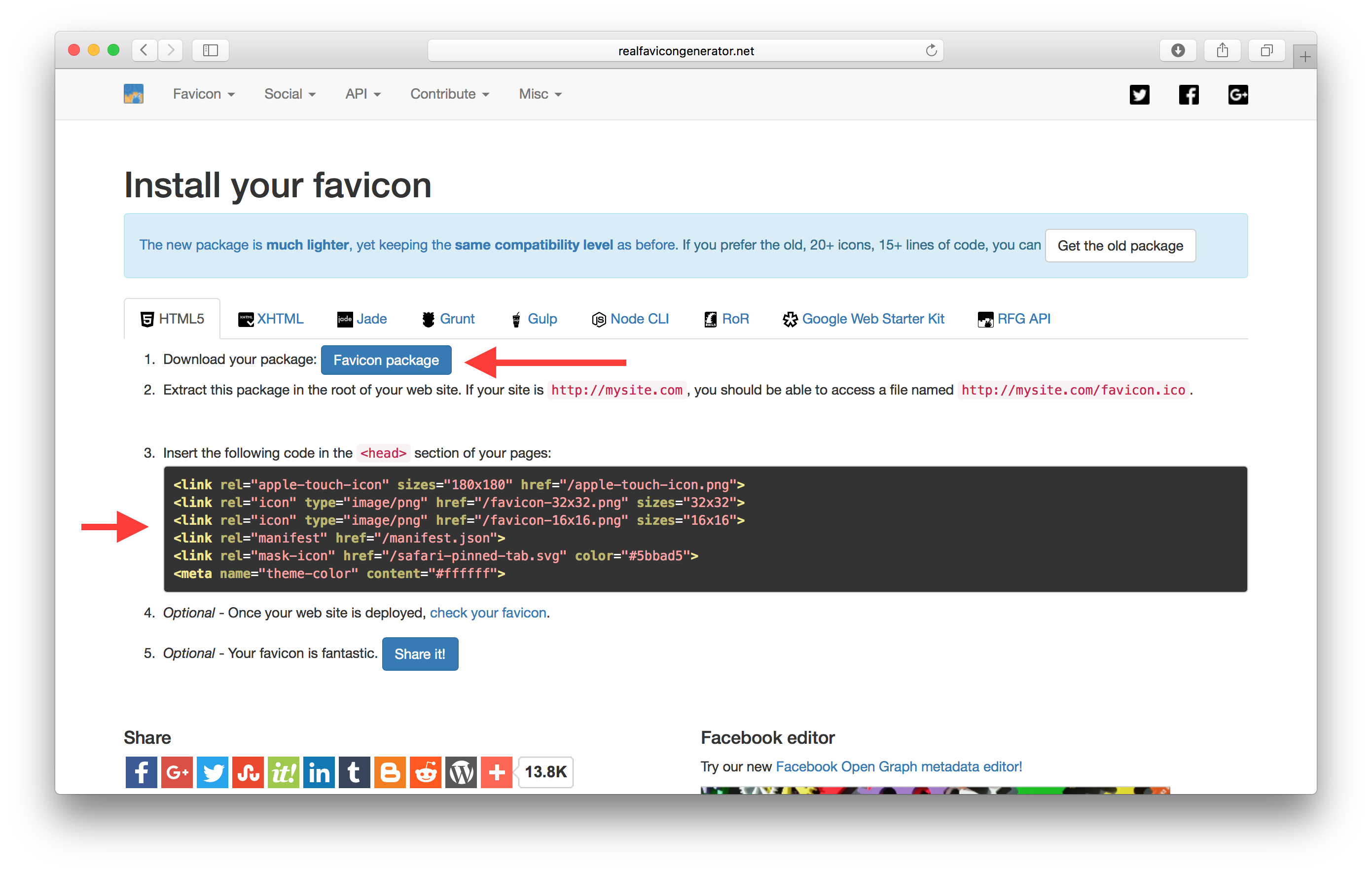Viewport: 1372px width, 873px height.
Task: Click the XHTML favicon icon tab
Action: pyautogui.click(x=272, y=318)
